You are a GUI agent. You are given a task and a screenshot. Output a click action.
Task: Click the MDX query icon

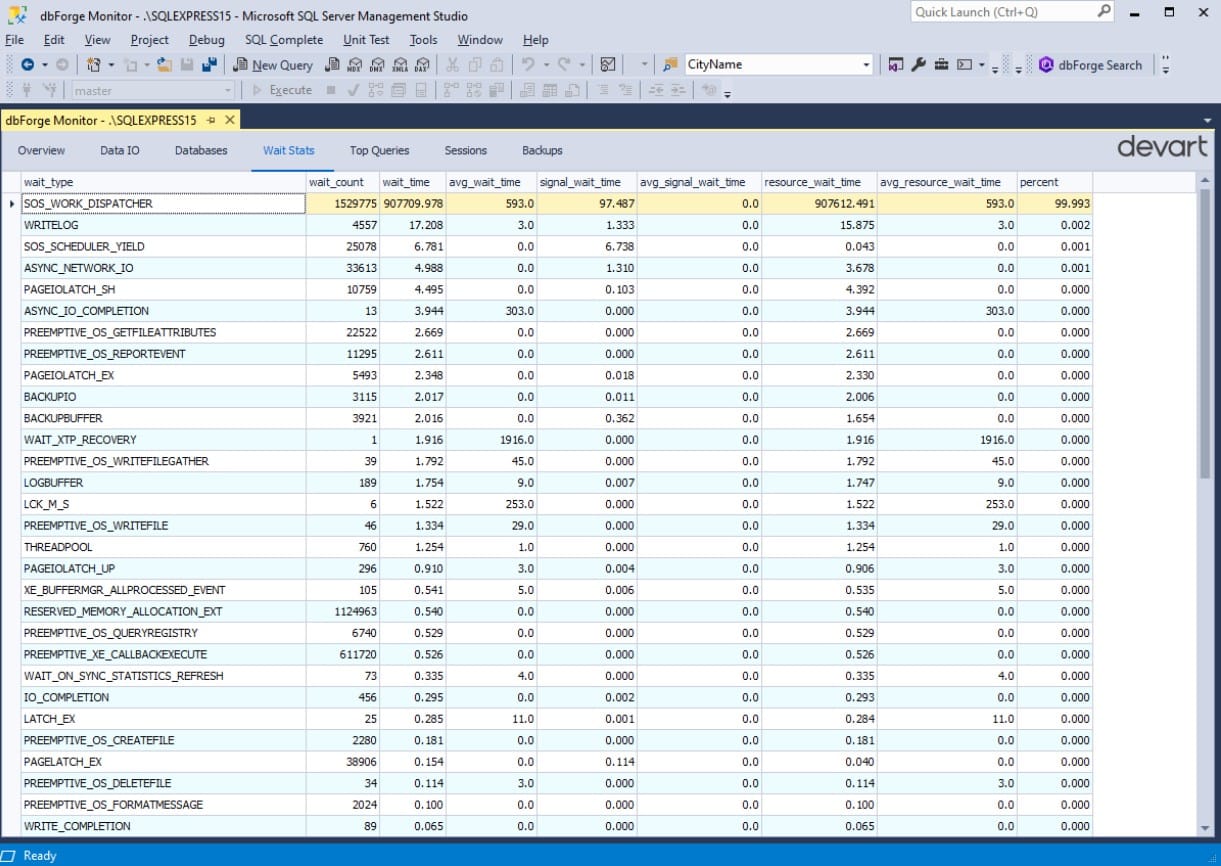pos(353,65)
